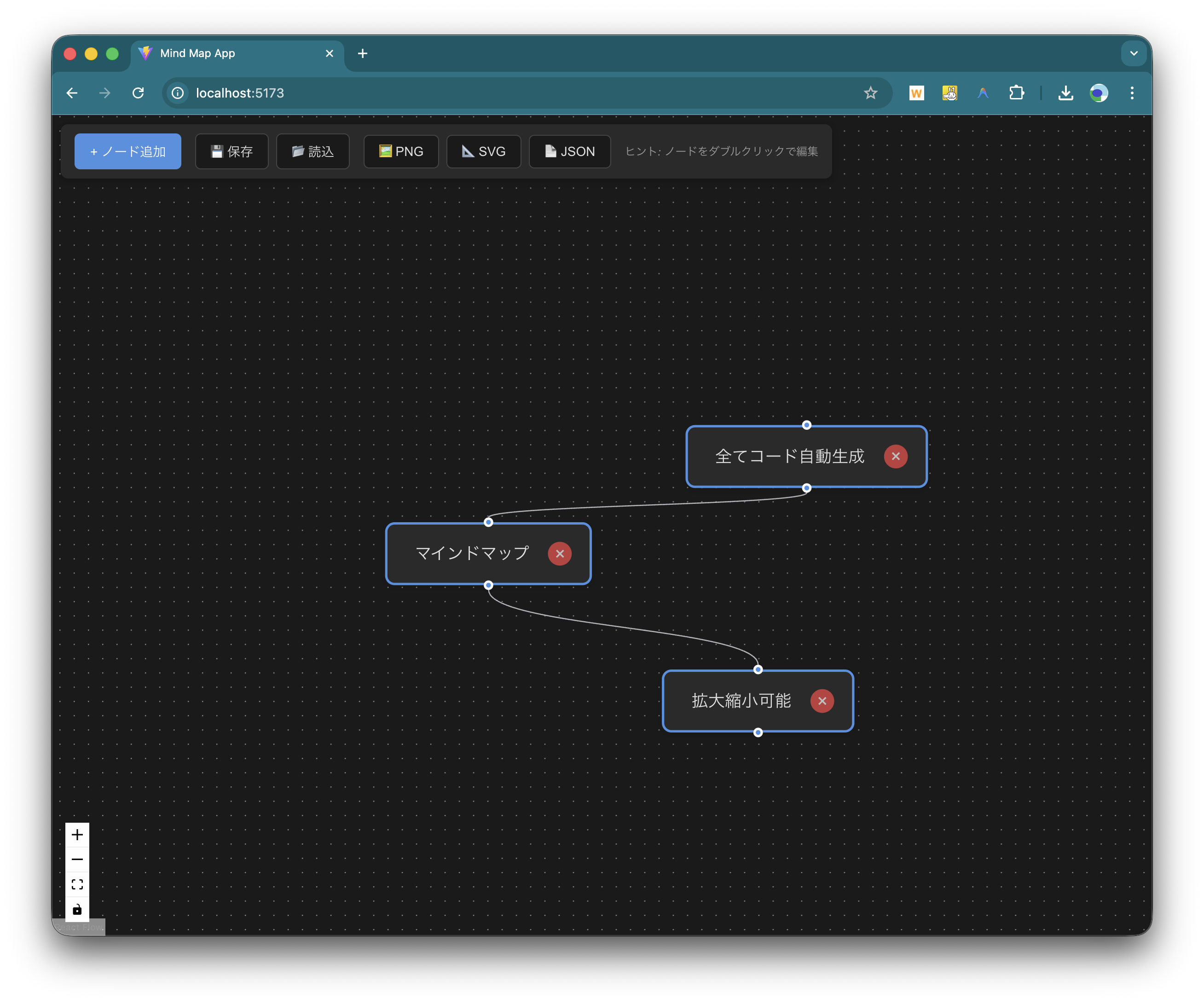Export the map as SVG
The image size is (1204, 1004).
point(483,151)
